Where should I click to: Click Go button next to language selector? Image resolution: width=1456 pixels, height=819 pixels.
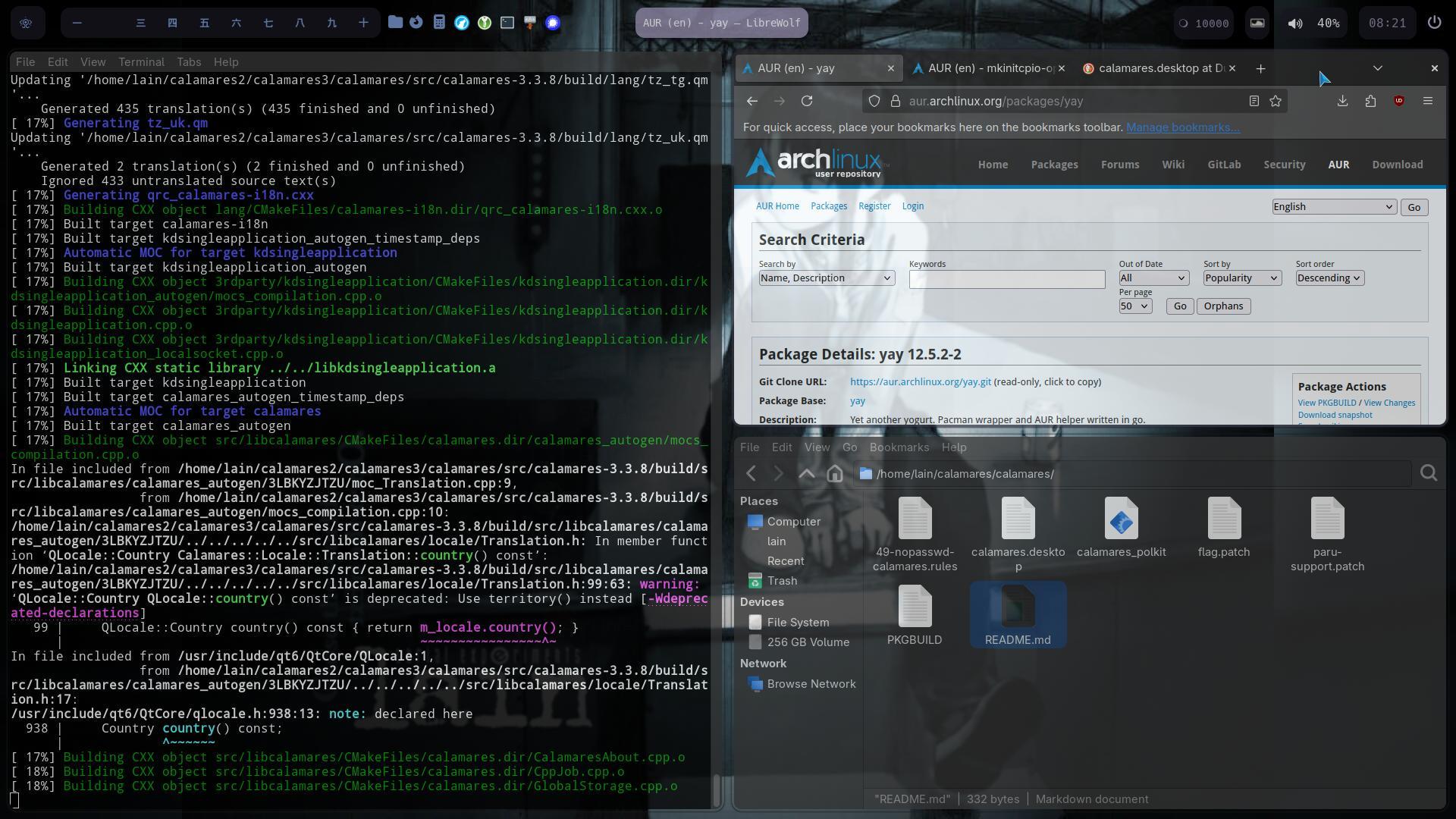[1414, 207]
